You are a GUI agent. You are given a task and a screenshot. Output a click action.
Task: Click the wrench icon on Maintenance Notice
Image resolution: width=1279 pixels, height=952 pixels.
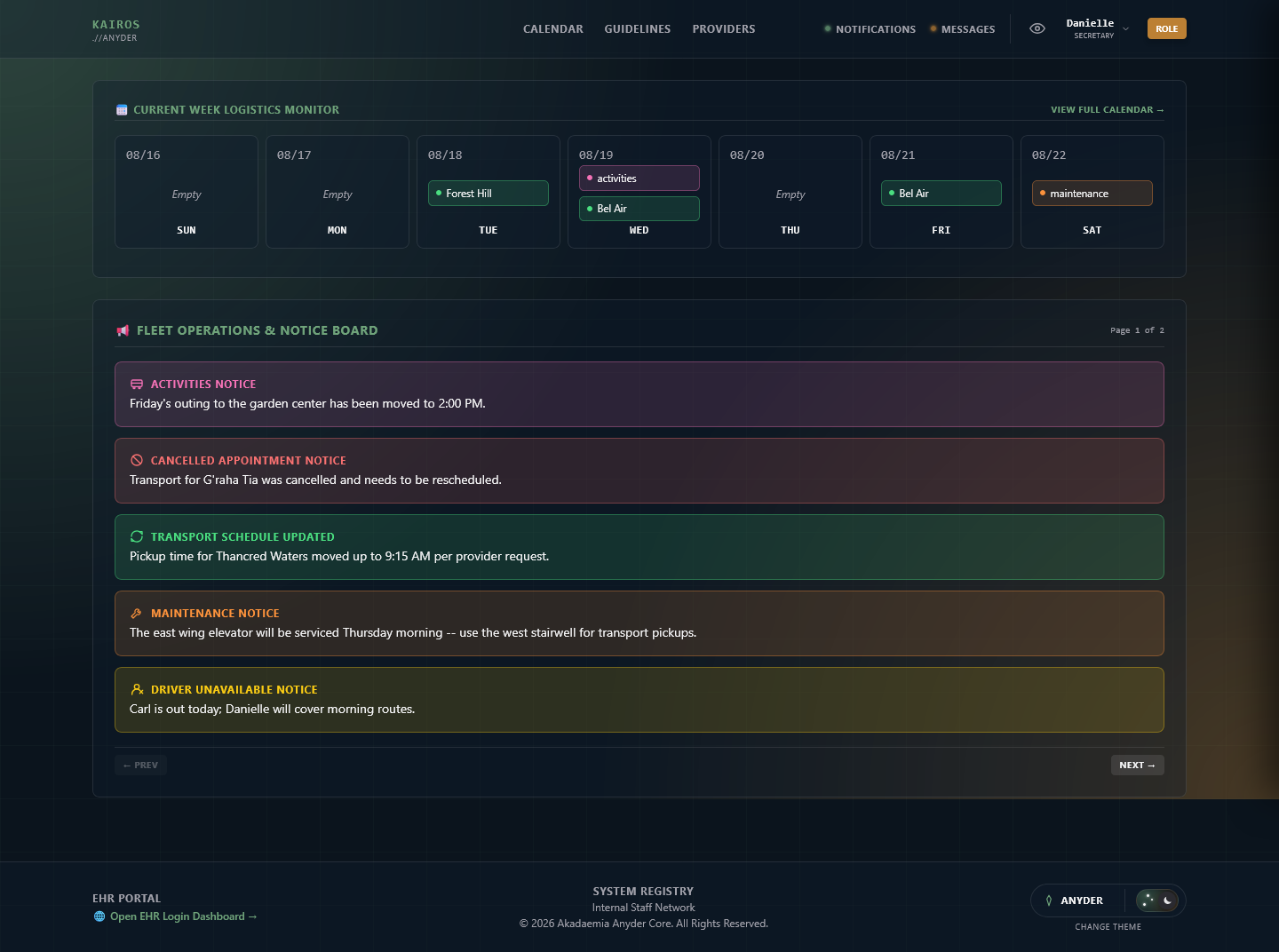point(137,614)
